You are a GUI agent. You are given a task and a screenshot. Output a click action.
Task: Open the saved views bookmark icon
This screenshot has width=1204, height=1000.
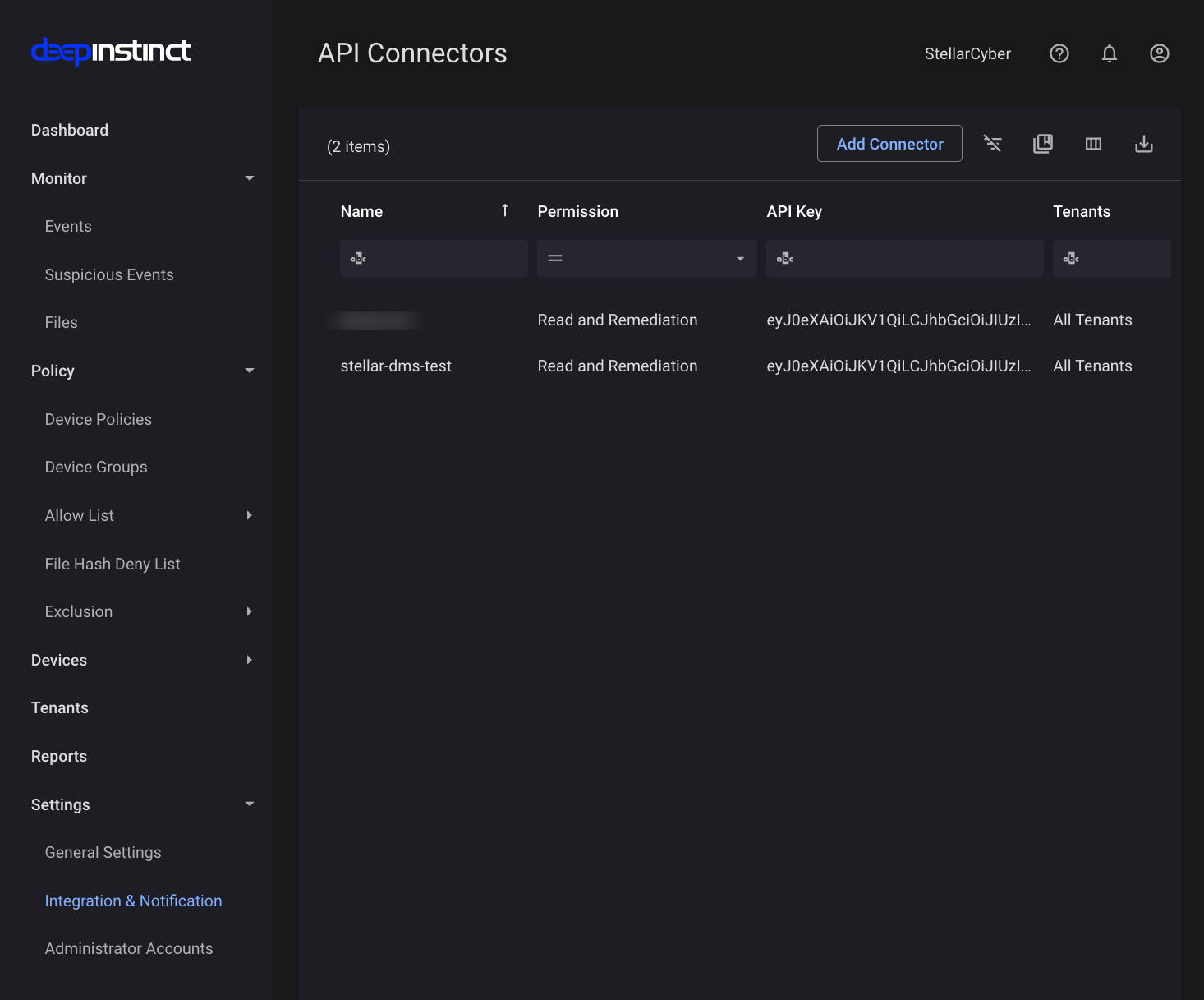[x=1042, y=144]
